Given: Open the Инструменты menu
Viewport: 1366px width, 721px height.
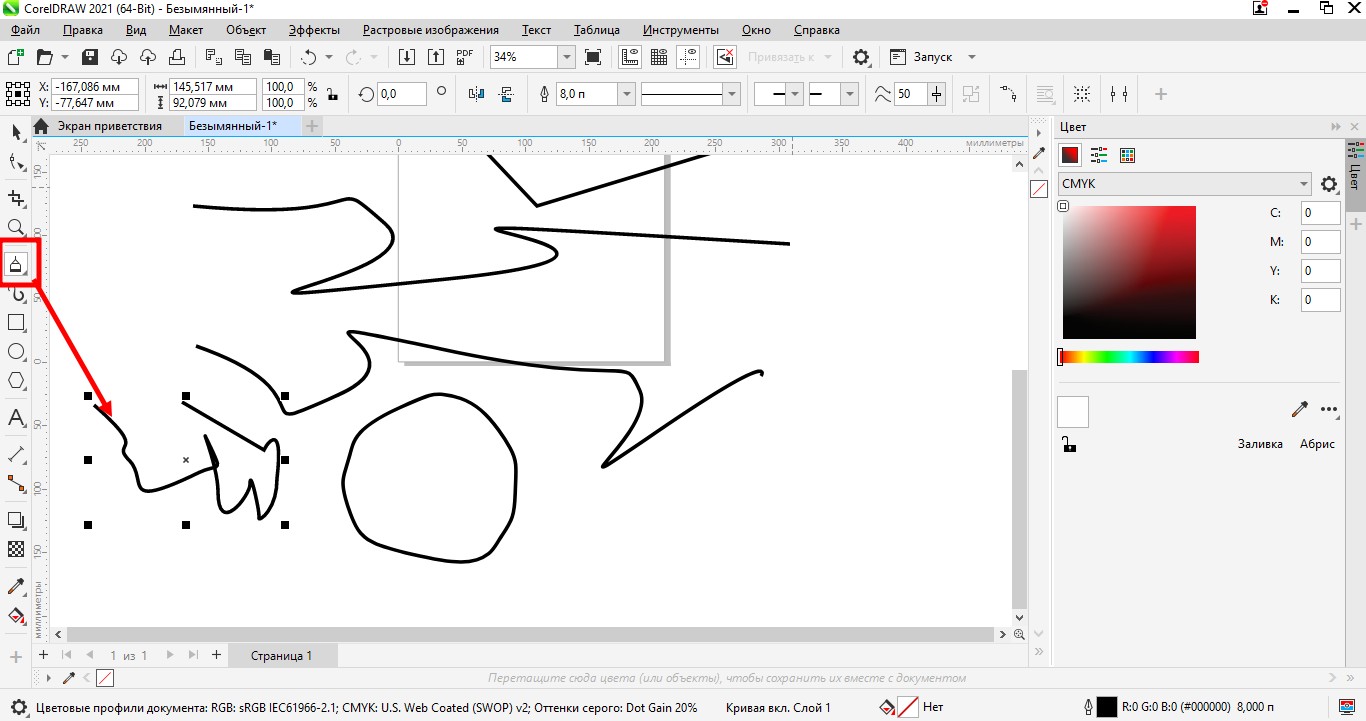Looking at the screenshot, I should tap(680, 30).
